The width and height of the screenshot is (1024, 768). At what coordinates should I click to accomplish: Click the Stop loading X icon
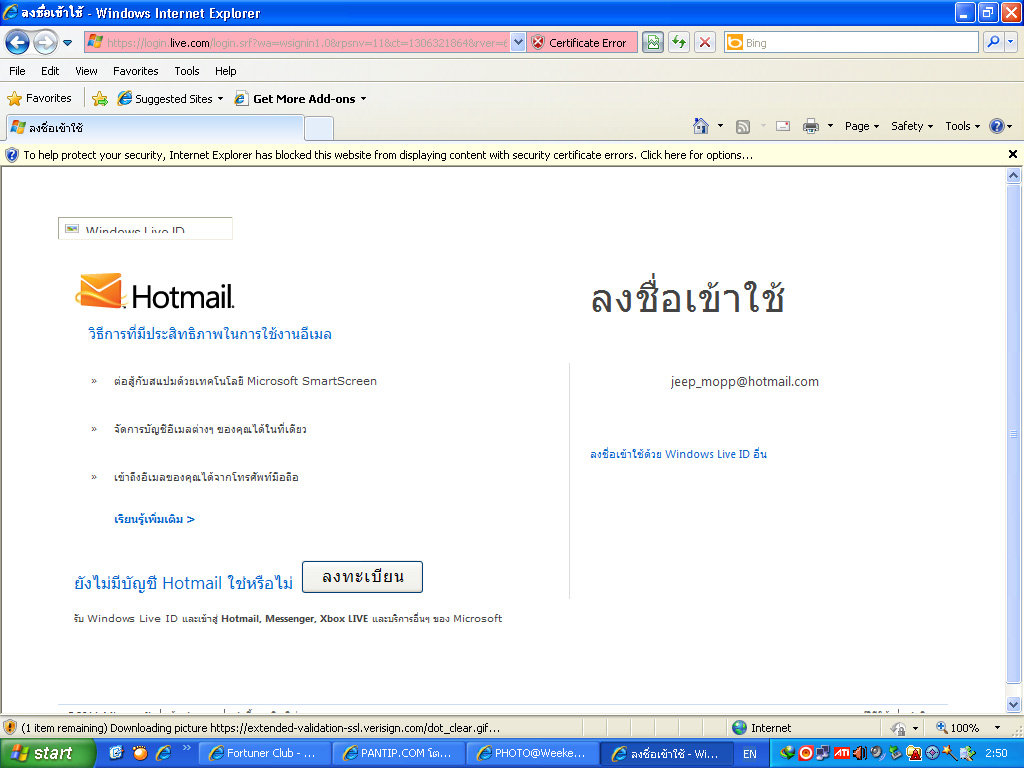(x=705, y=43)
